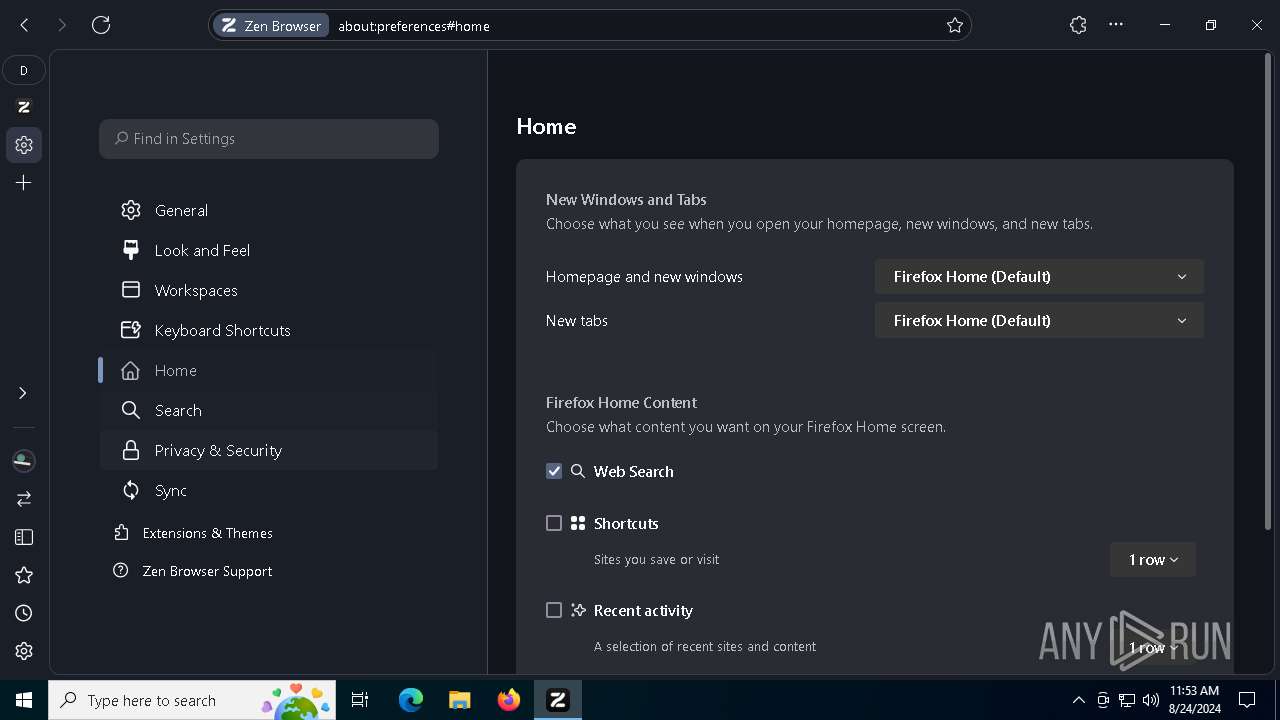Go back using the back arrow
This screenshot has height=720, width=1280.
[x=24, y=25]
